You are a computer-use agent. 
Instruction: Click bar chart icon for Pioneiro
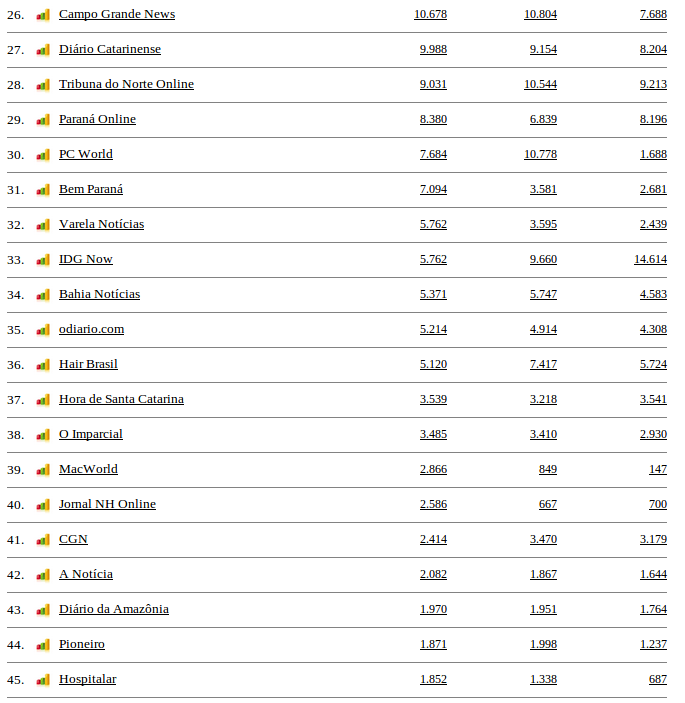pos(43,645)
